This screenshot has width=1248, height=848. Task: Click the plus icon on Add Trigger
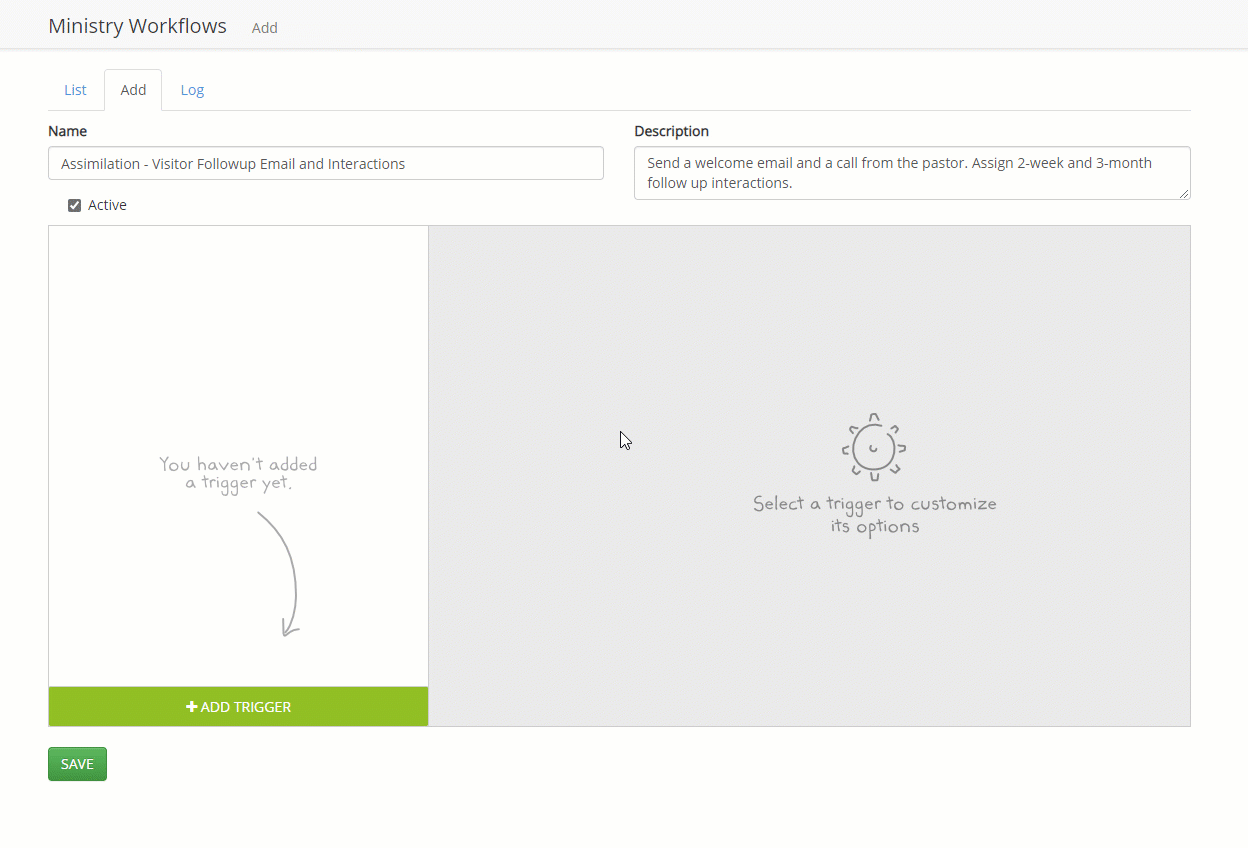coord(192,707)
